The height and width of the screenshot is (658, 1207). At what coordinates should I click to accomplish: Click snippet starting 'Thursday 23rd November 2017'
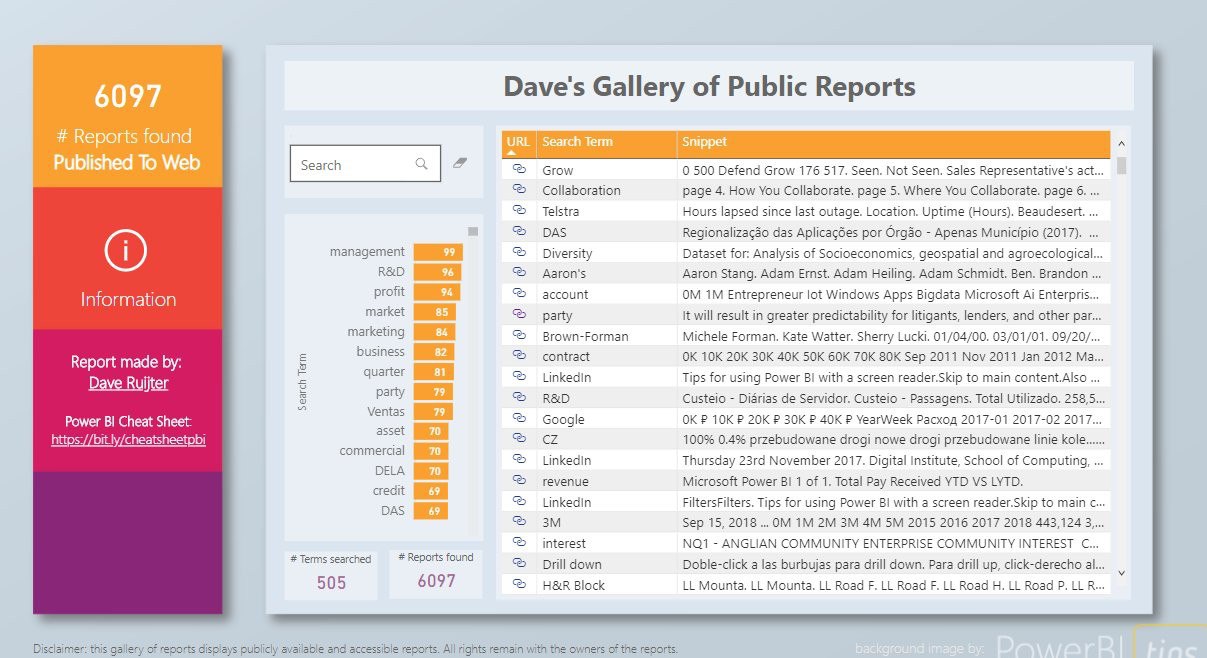(892, 460)
